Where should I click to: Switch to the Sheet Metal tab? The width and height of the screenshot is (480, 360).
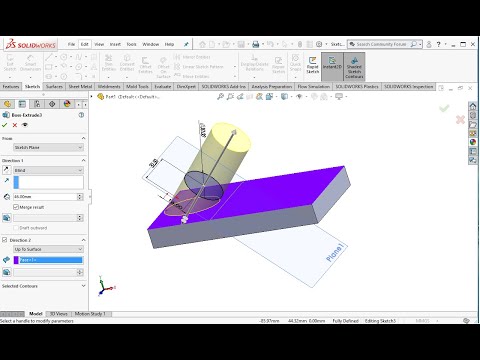pos(80,87)
